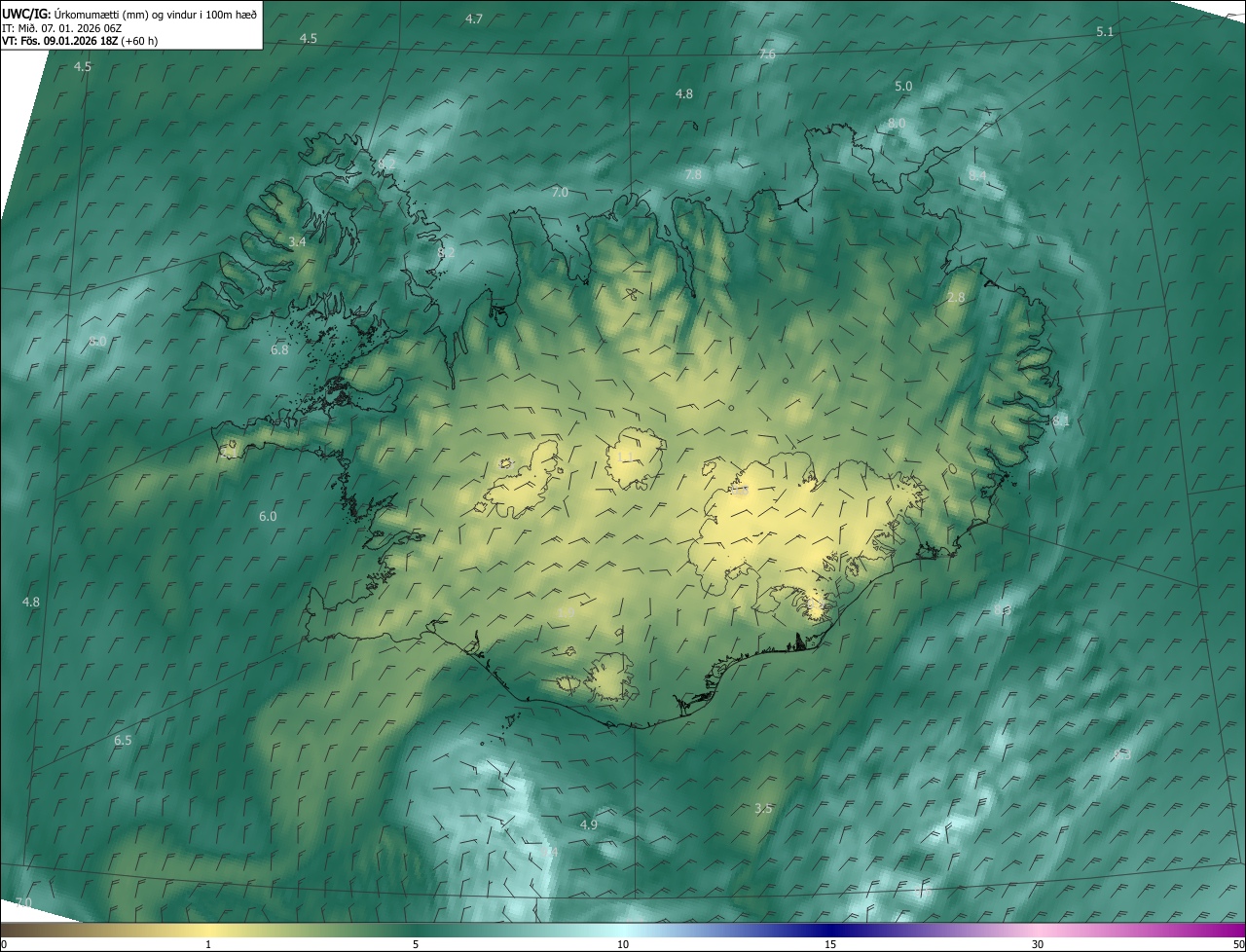Click the 4.7 value label on the map
This screenshot has width=1246, height=952.
474,19
